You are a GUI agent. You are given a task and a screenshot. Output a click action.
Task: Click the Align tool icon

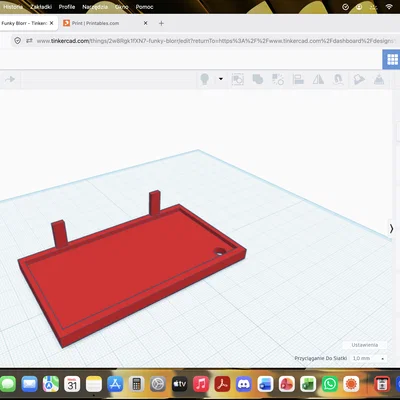click(x=298, y=79)
